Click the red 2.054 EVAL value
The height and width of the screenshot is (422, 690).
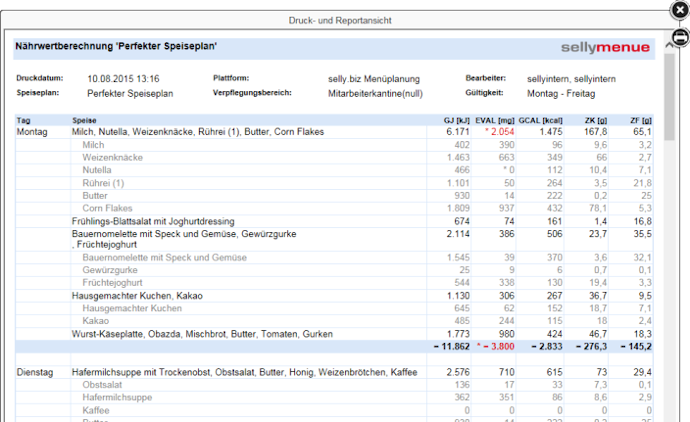pos(499,132)
